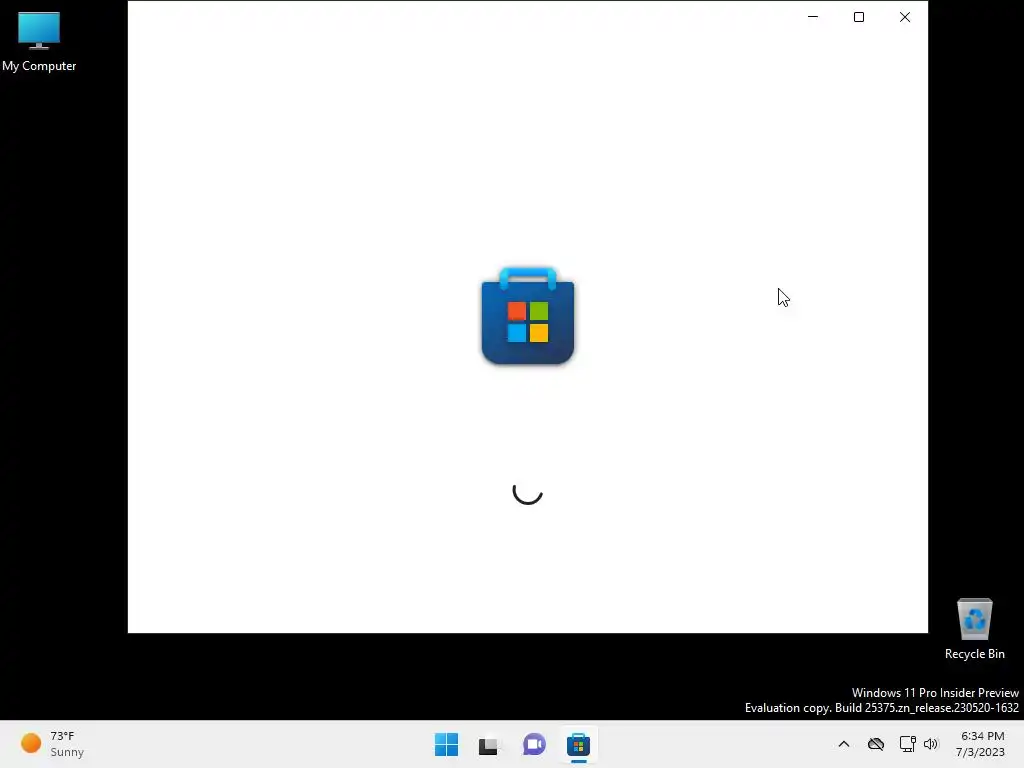Open the weather widget showing 73°F Sunny
The height and width of the screenshot is (768, 1024).
point(52,744)
